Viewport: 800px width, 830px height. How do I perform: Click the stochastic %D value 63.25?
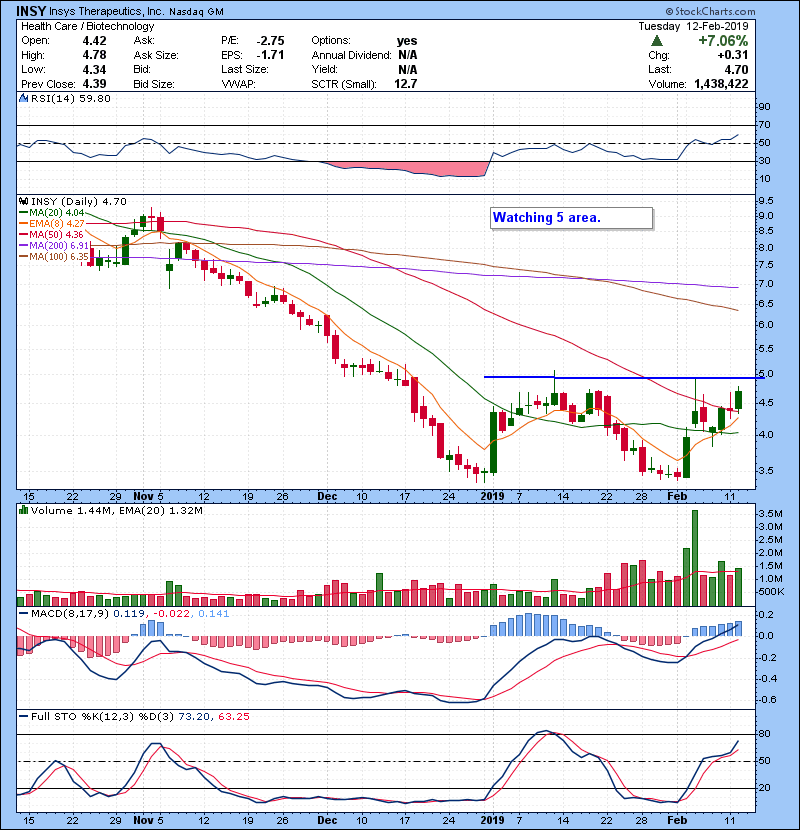tap(233, 717)
